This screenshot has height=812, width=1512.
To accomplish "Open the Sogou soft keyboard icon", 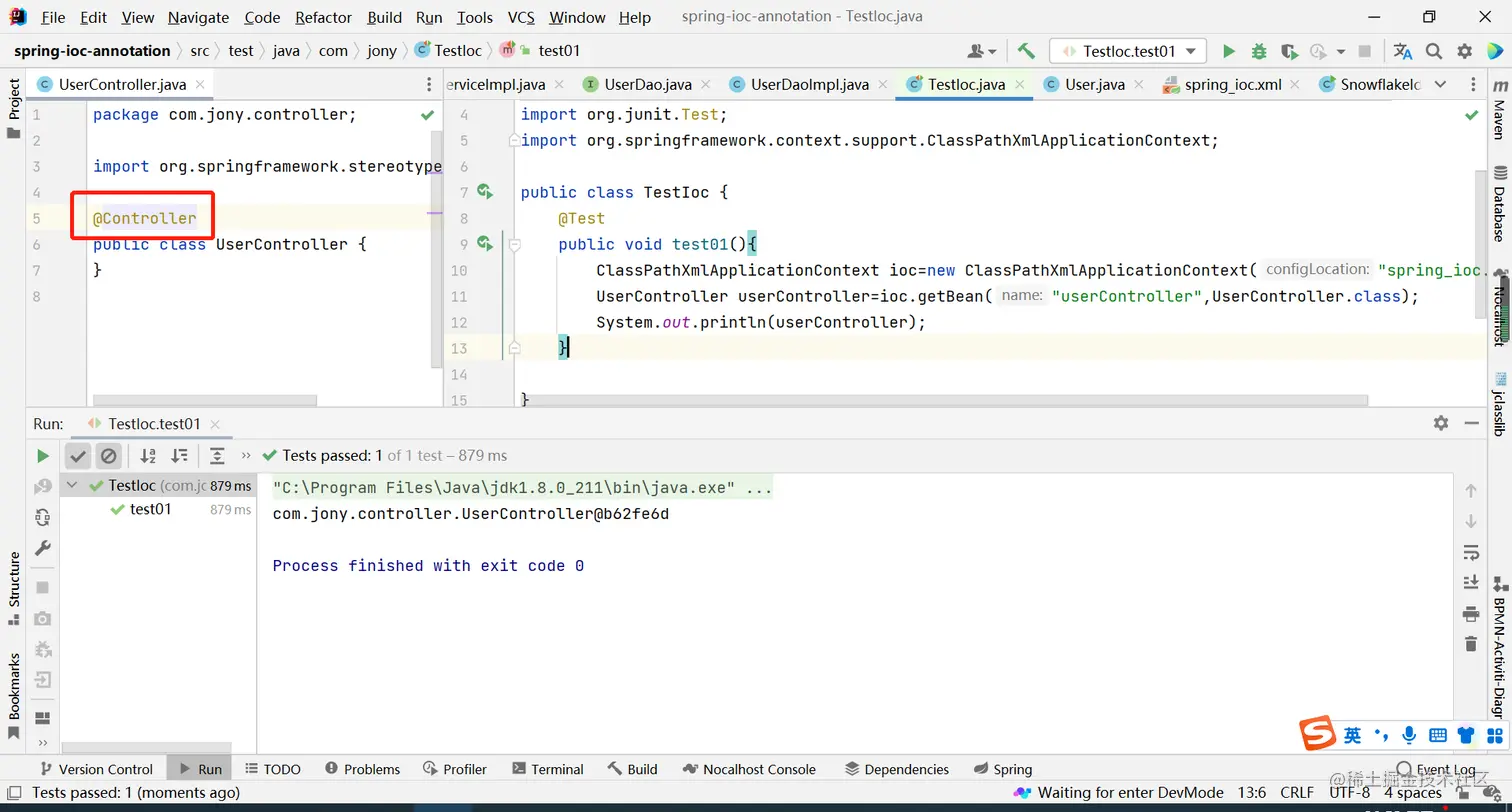I will click(1438, 735).
